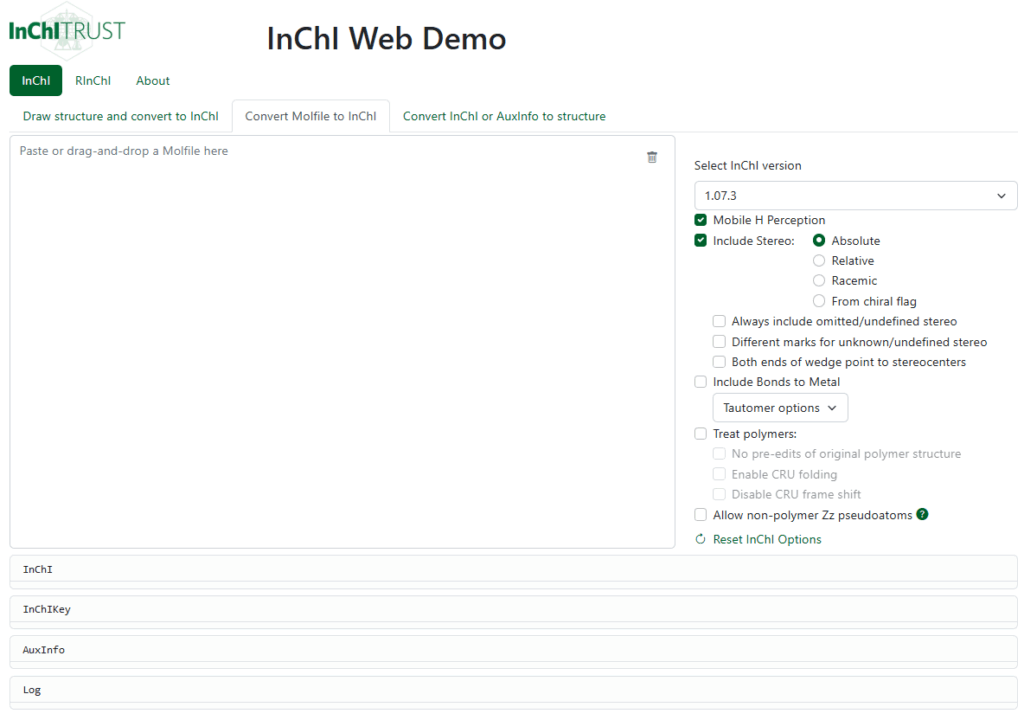Screen dimensions: 1024x720
Task: Click the Reset InChI Options refresh icon
Action: tap(700, 539)
